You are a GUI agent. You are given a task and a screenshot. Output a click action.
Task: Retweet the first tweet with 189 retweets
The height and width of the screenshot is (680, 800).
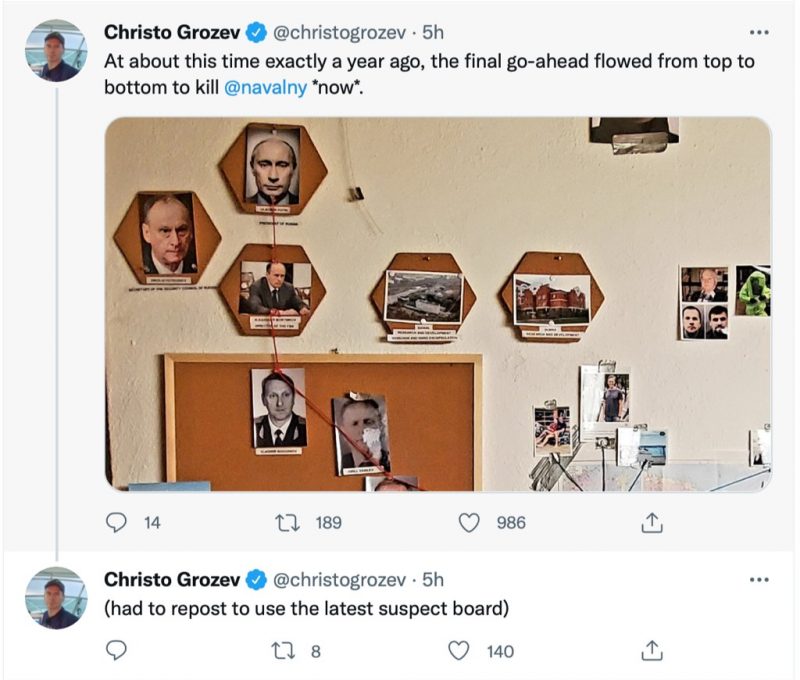point(286,522)
